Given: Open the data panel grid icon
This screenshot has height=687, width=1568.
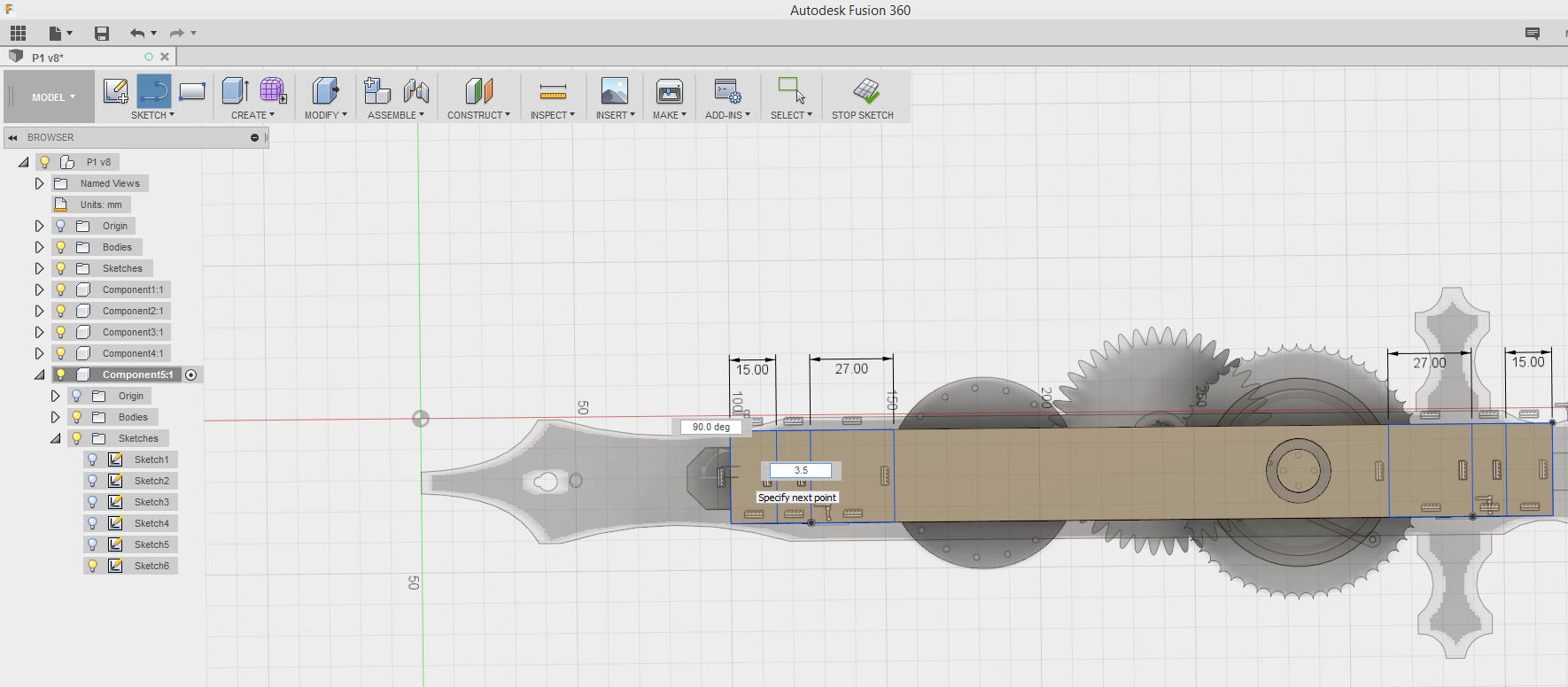Looking at the screenshot, I should [19, 34].
